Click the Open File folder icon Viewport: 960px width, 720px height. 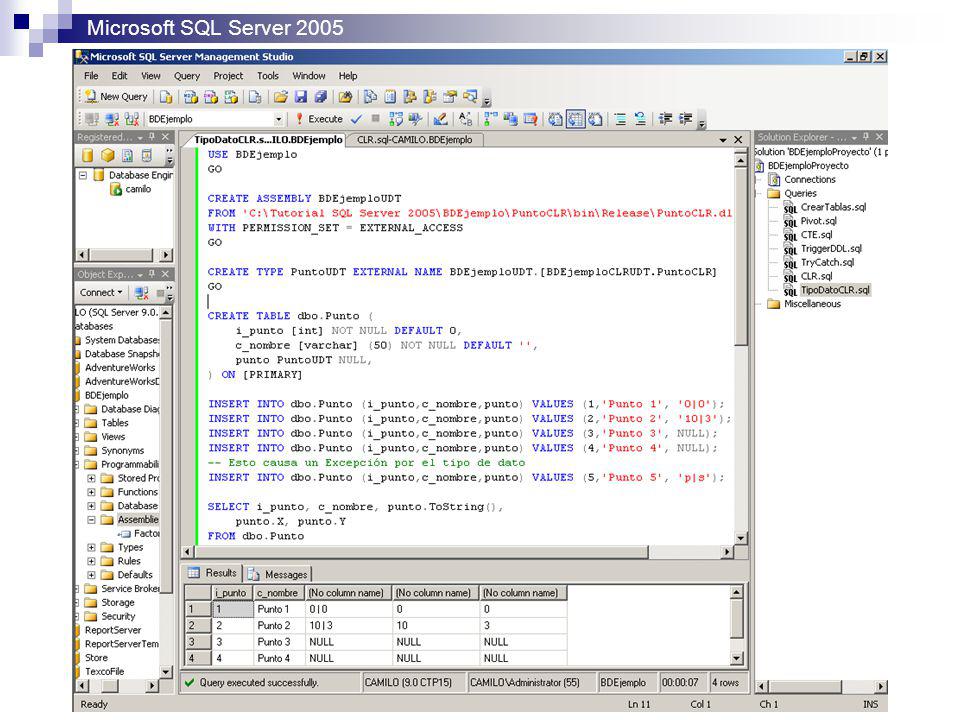281,97
